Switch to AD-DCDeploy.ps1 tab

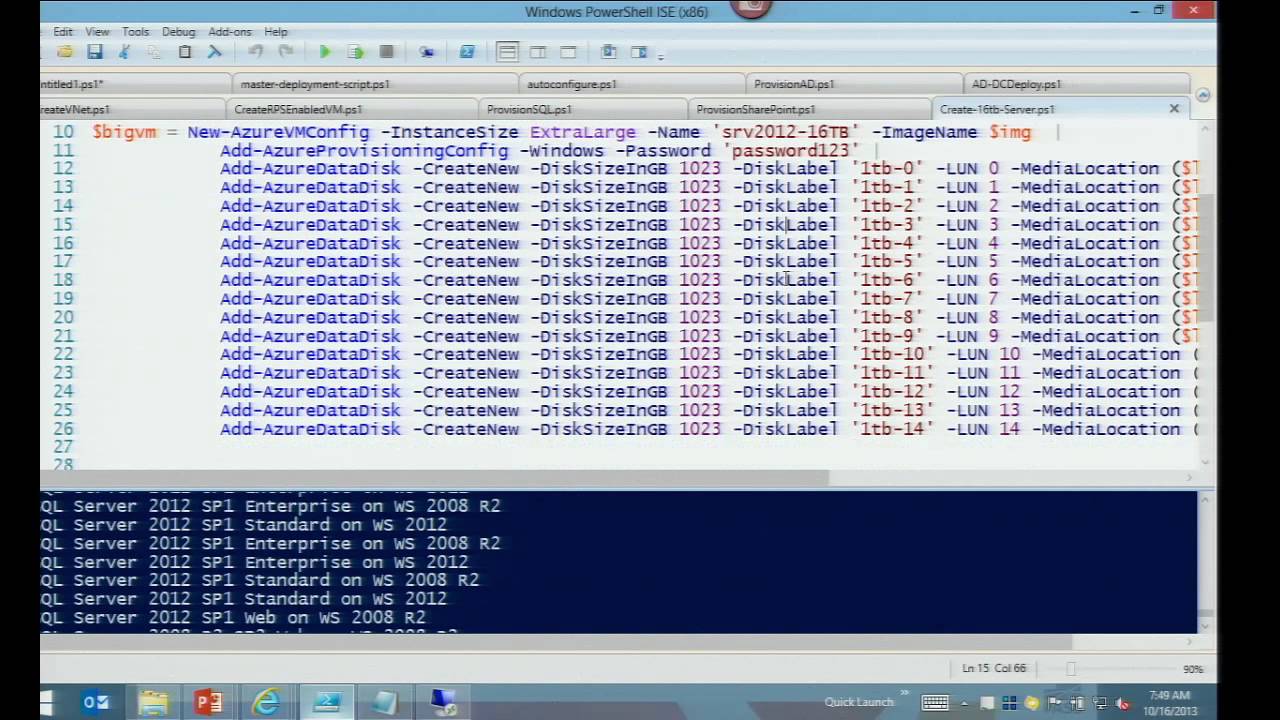point(1076,85)
